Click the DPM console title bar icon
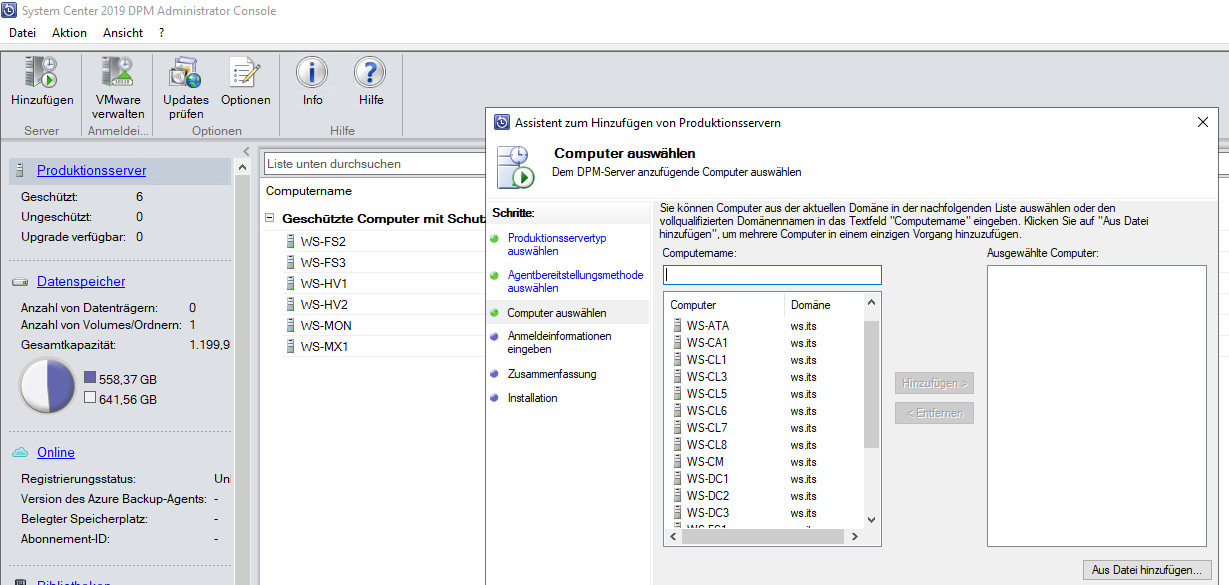 coord(9,11)
